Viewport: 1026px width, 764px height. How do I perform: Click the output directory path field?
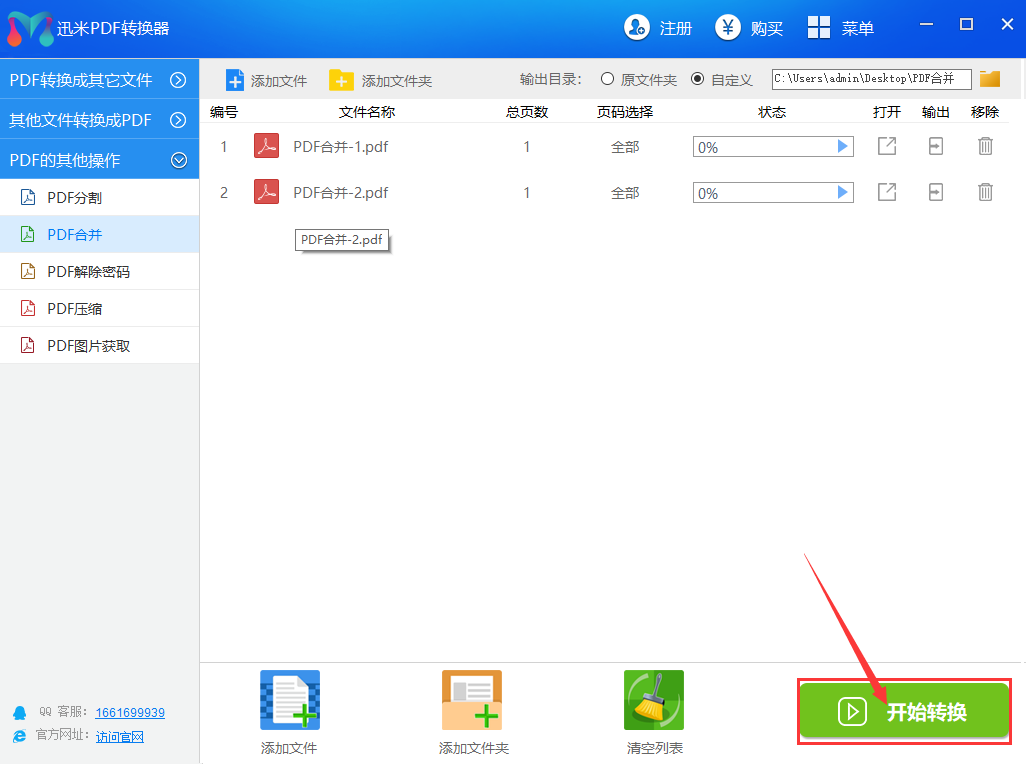(871, 79)
